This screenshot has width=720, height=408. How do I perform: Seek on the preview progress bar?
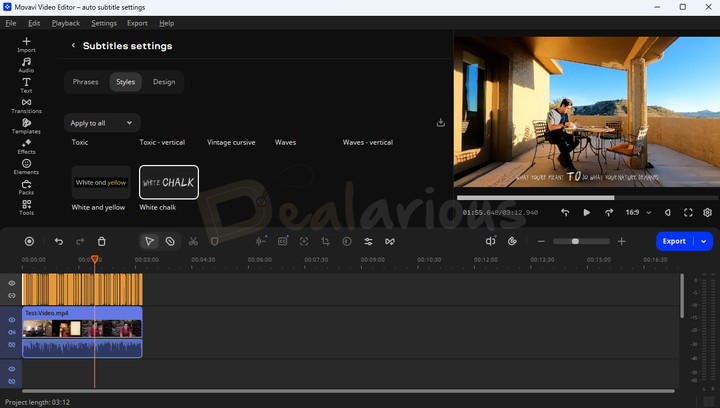pyautogui.click(x=587, y=198)
